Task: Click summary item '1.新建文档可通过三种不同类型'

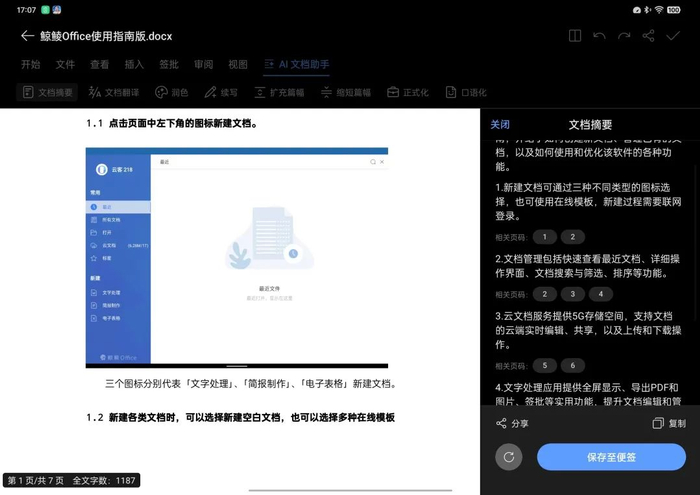Action: coord(588,202)
